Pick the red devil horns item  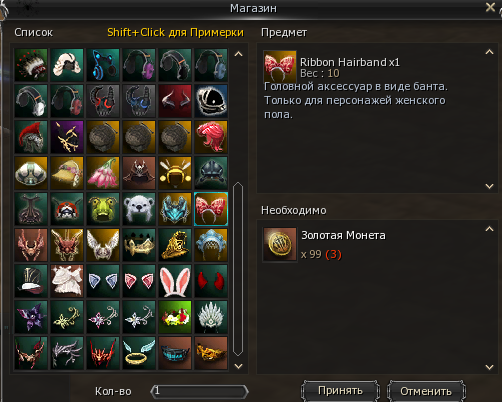[211, 281]
